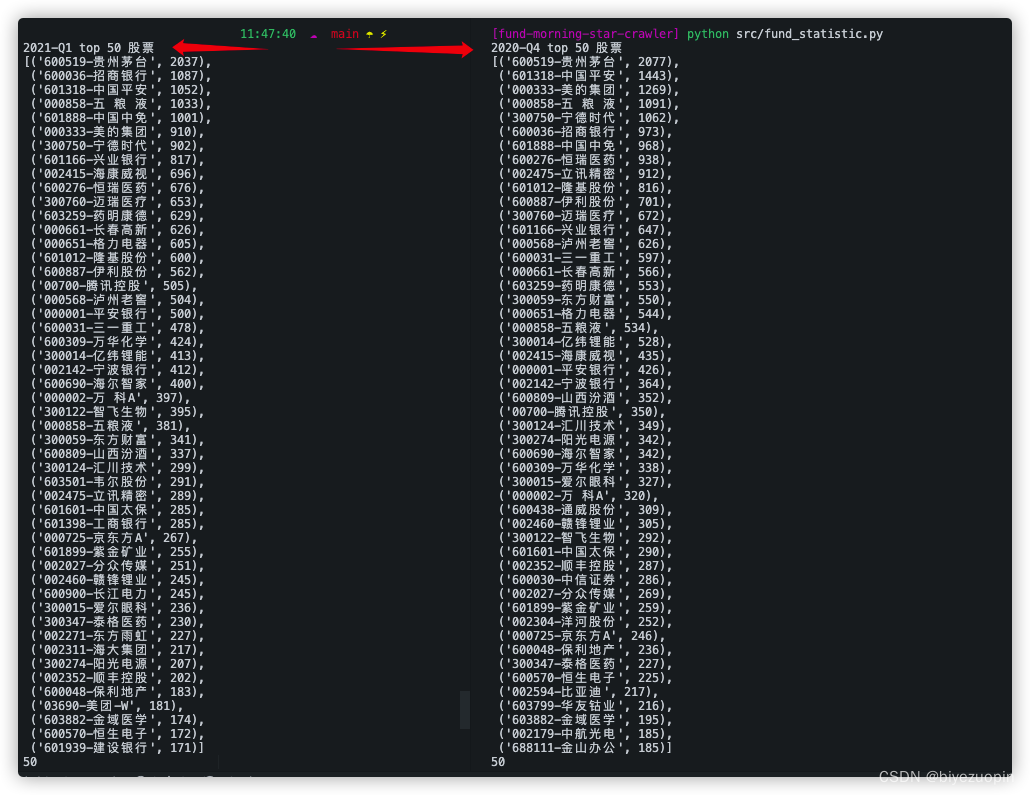This screenshot has height=795, width=1030.
Task: Select the 002594-比亚迪 row with 217
Action: [x=578, y=692]
